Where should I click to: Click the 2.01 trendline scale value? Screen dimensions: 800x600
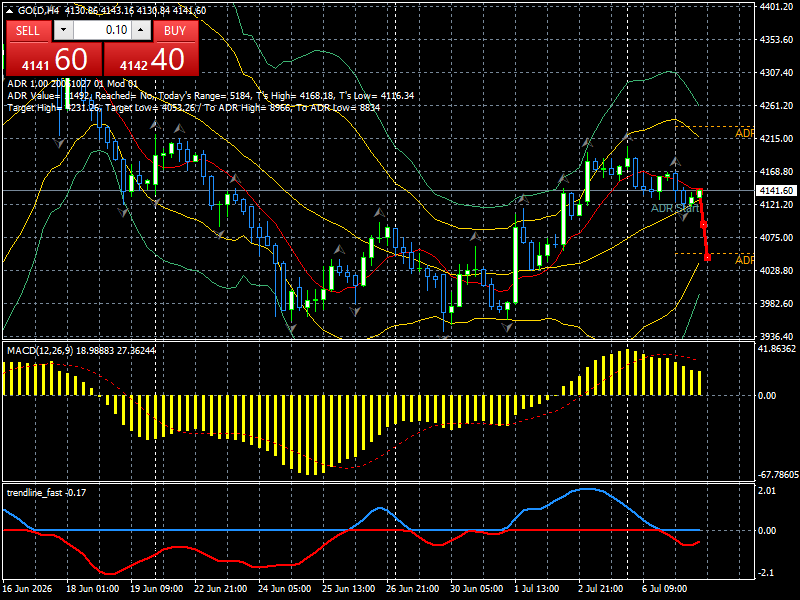tap(767, 491)
